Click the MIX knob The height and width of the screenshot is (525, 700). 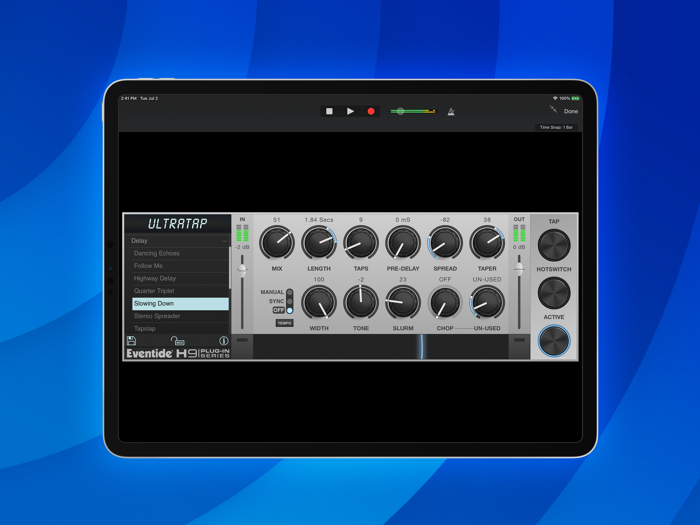[277, 243]
